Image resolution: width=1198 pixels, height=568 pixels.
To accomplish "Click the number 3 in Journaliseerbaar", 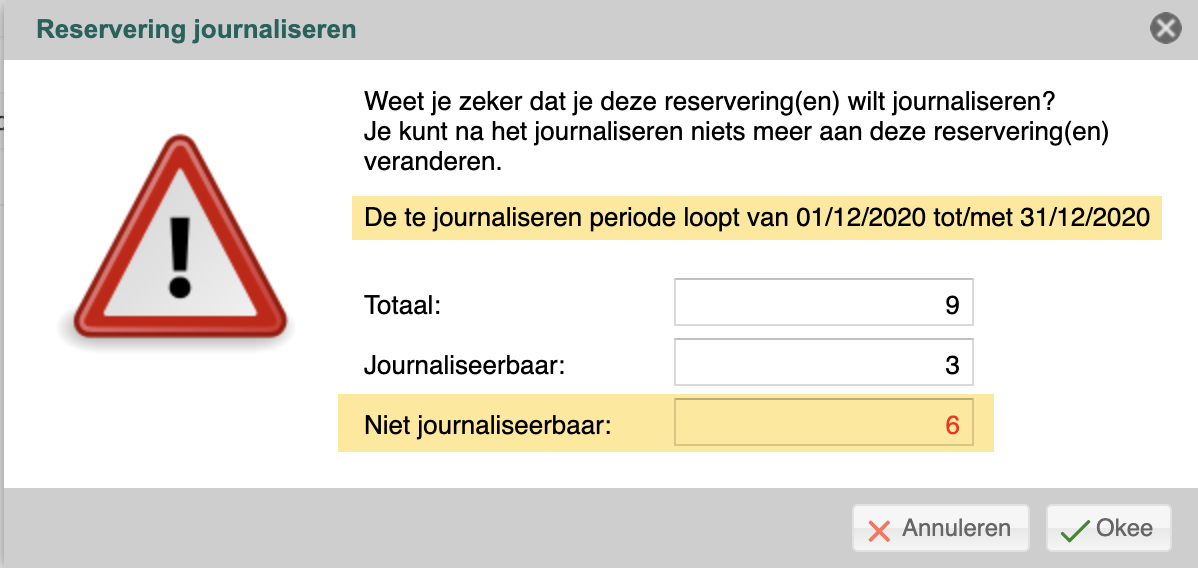I will coord(952,365).
